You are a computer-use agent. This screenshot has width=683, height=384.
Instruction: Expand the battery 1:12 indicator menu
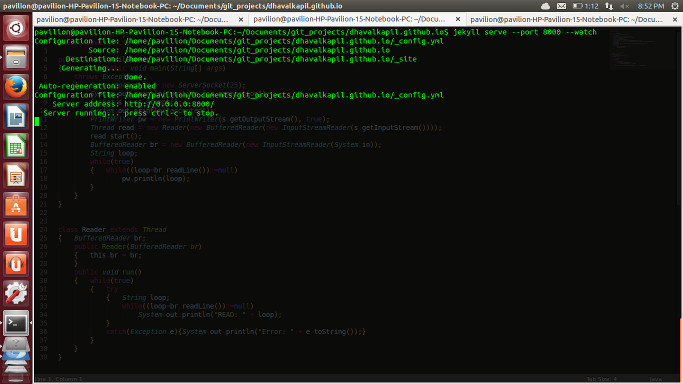[x=585, y=6]
